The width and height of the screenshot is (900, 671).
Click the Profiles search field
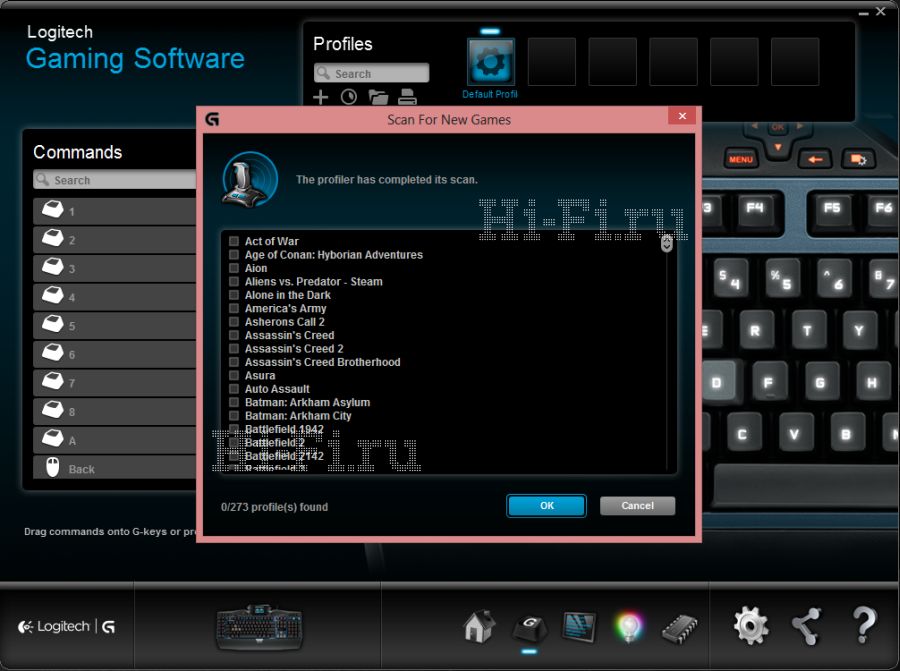point(372,73)
